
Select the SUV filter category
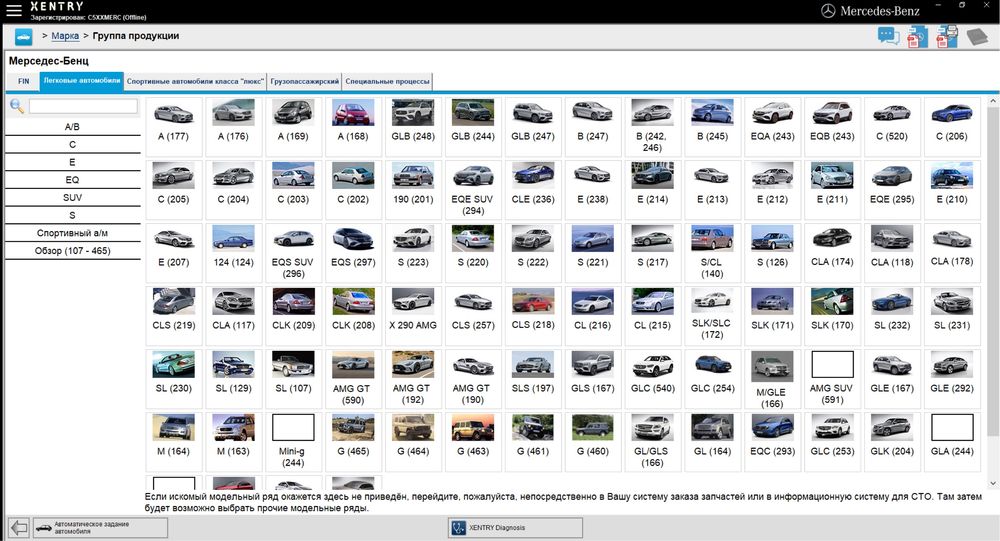73,198
